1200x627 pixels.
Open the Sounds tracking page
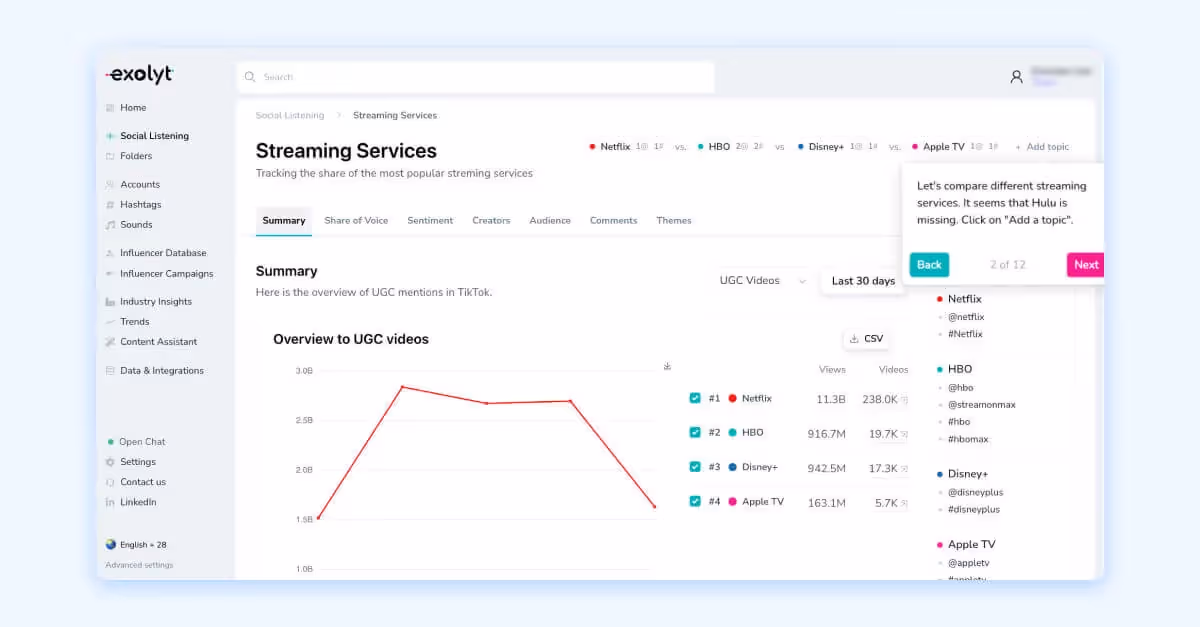[137, 224]
